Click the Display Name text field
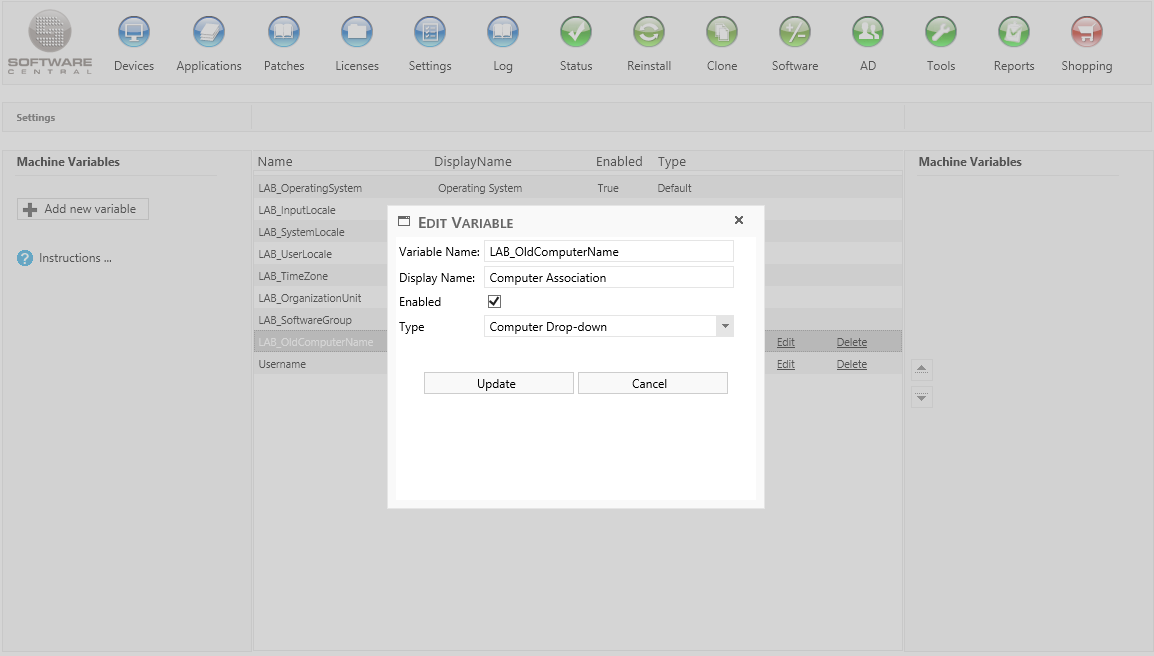The image size is (1154, 656). tap(608, 278)
